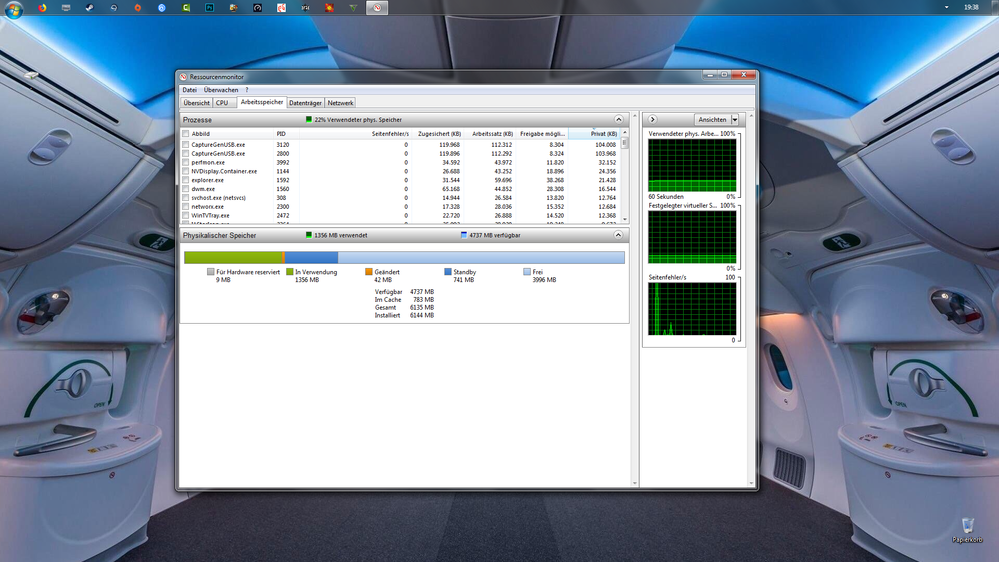Click the green indicator beside 22% Verwendeter phys. Speicher
This screenshot has width=999, height=562.
[309, 119]
